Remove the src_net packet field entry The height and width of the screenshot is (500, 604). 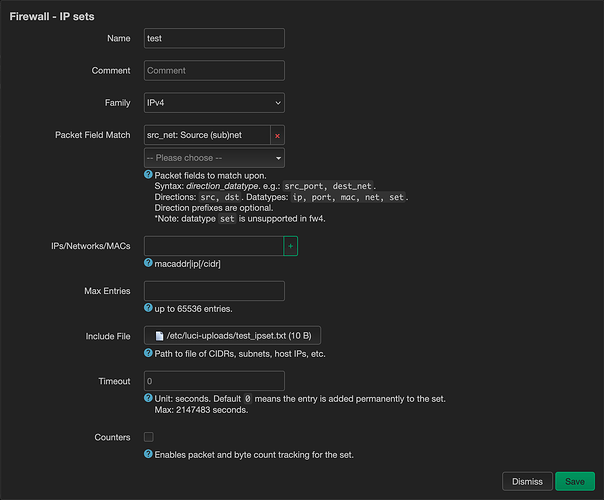277,135
